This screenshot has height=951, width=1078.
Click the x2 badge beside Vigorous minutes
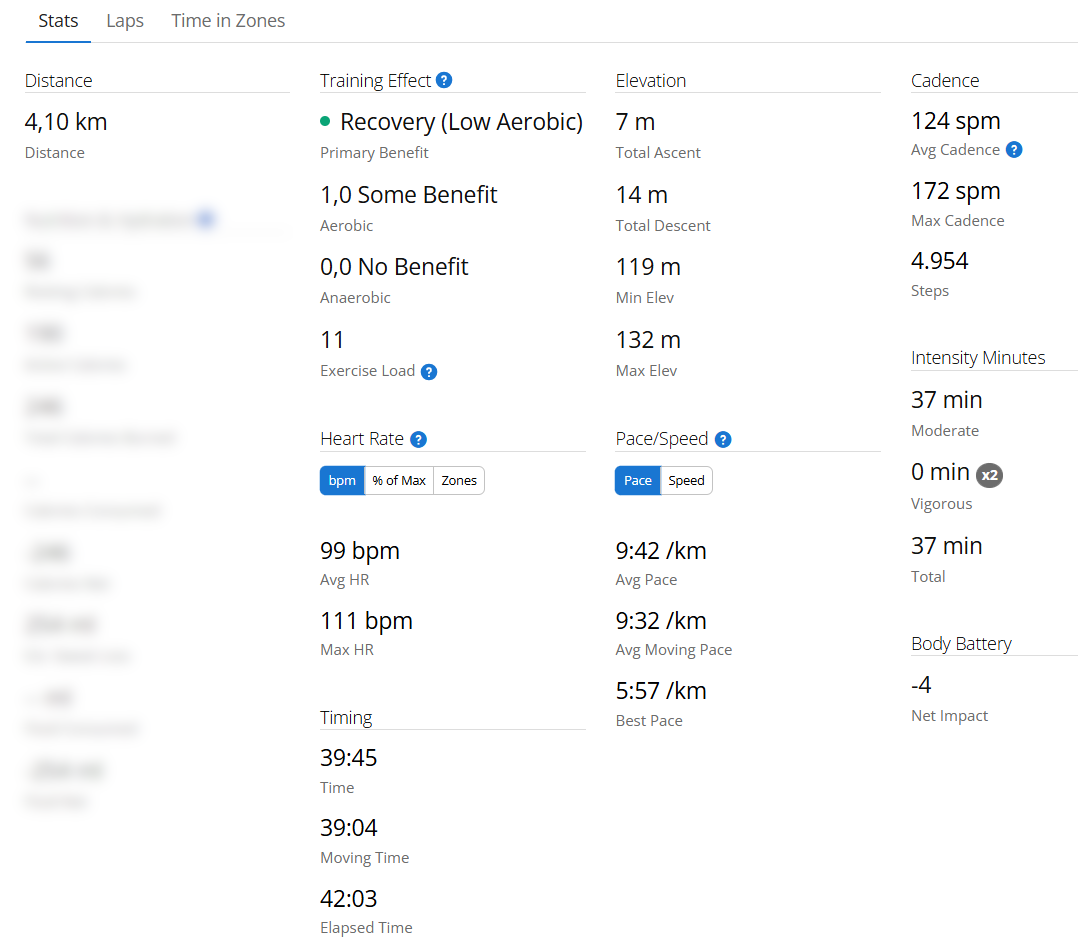tap(989, 475)
